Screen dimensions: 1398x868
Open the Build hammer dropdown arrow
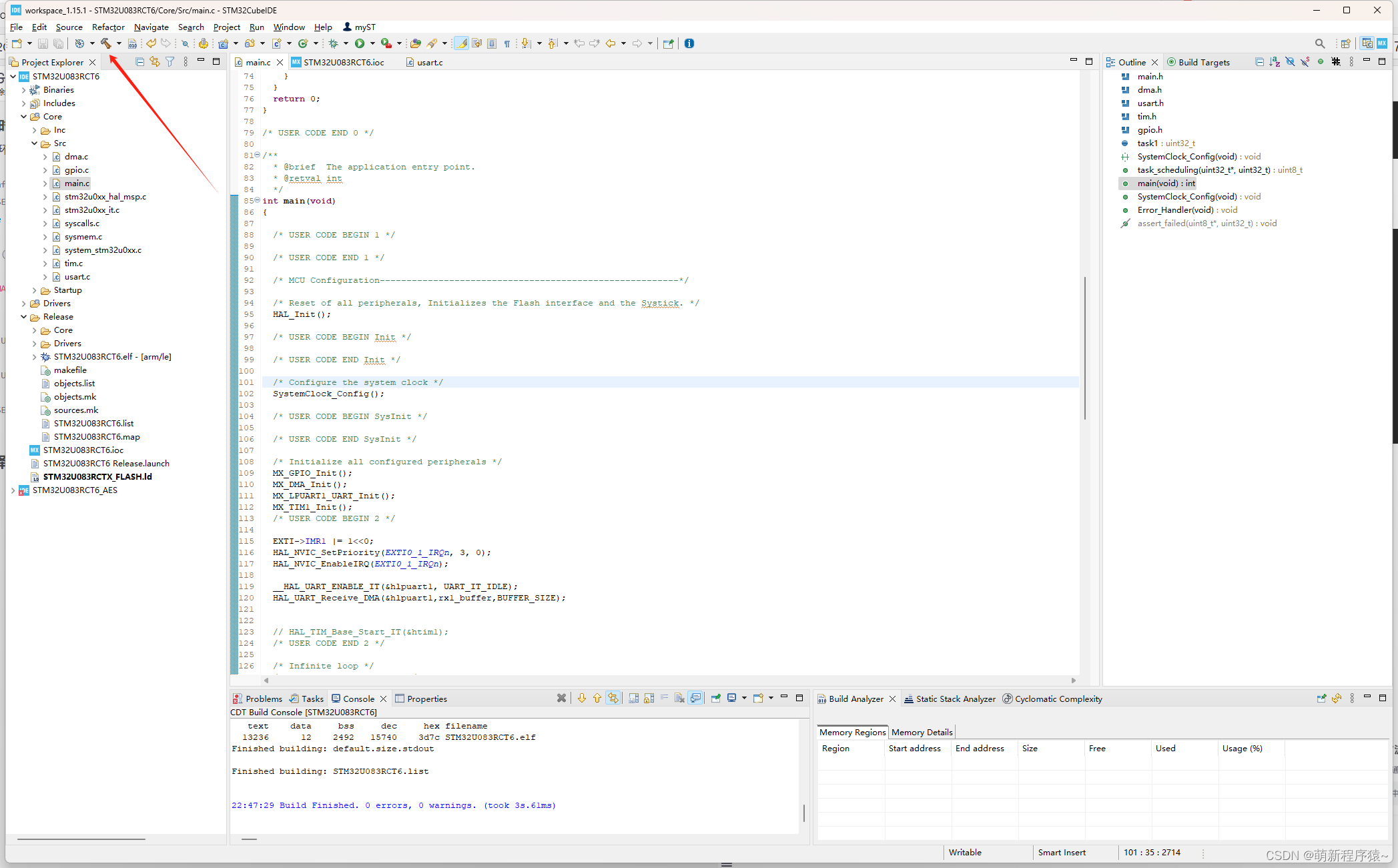click(x=119, y=43)
